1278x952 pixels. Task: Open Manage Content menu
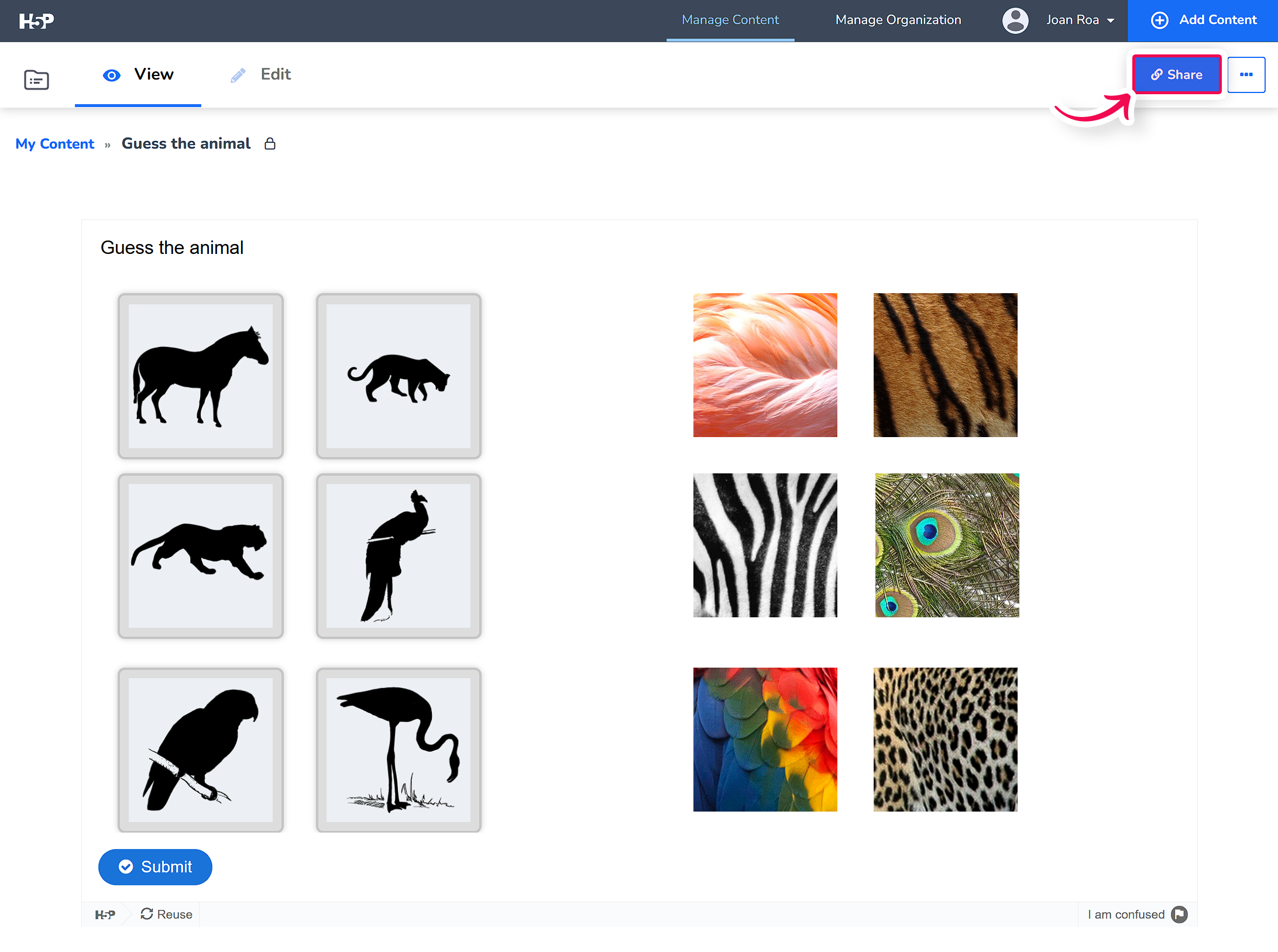point(730,20)
